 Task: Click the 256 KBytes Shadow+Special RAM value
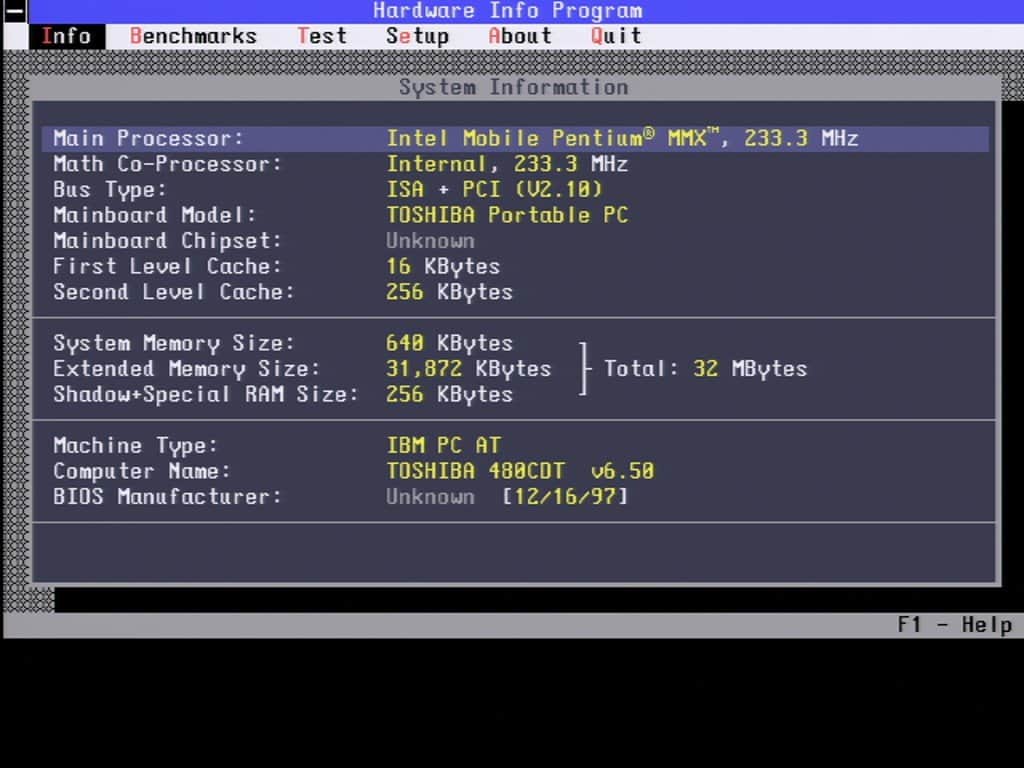(x=450, y=394)
